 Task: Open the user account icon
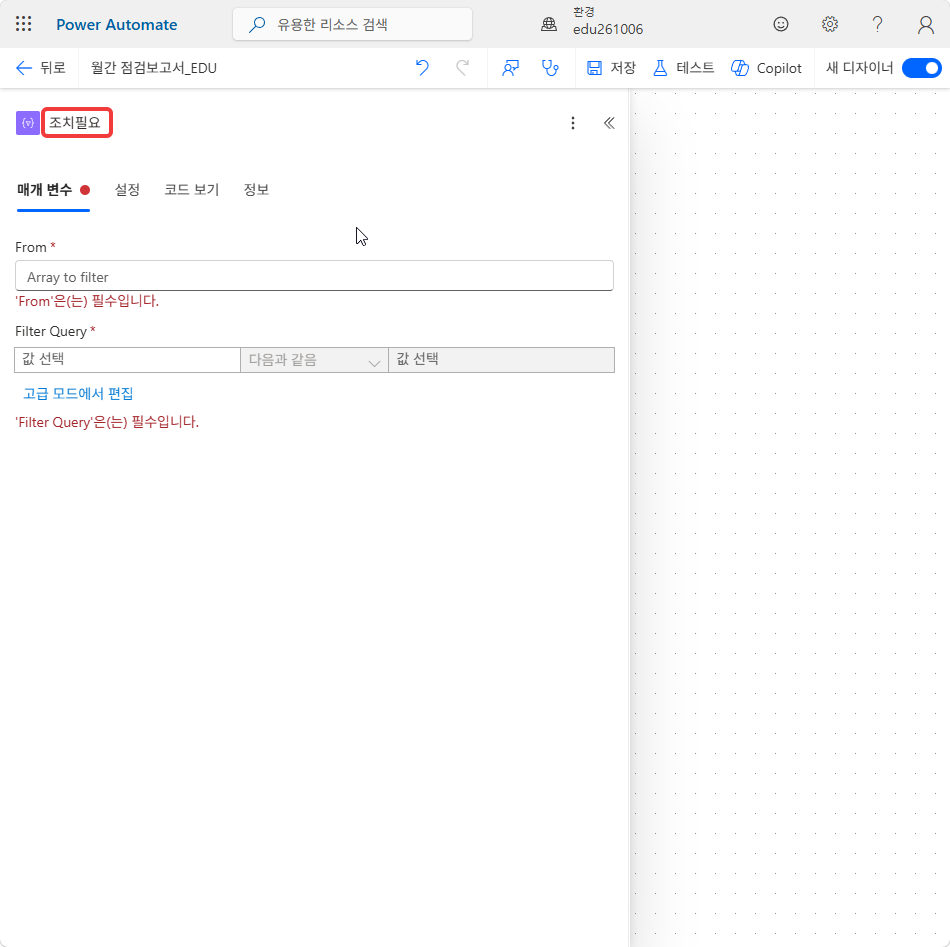(925, 24)
